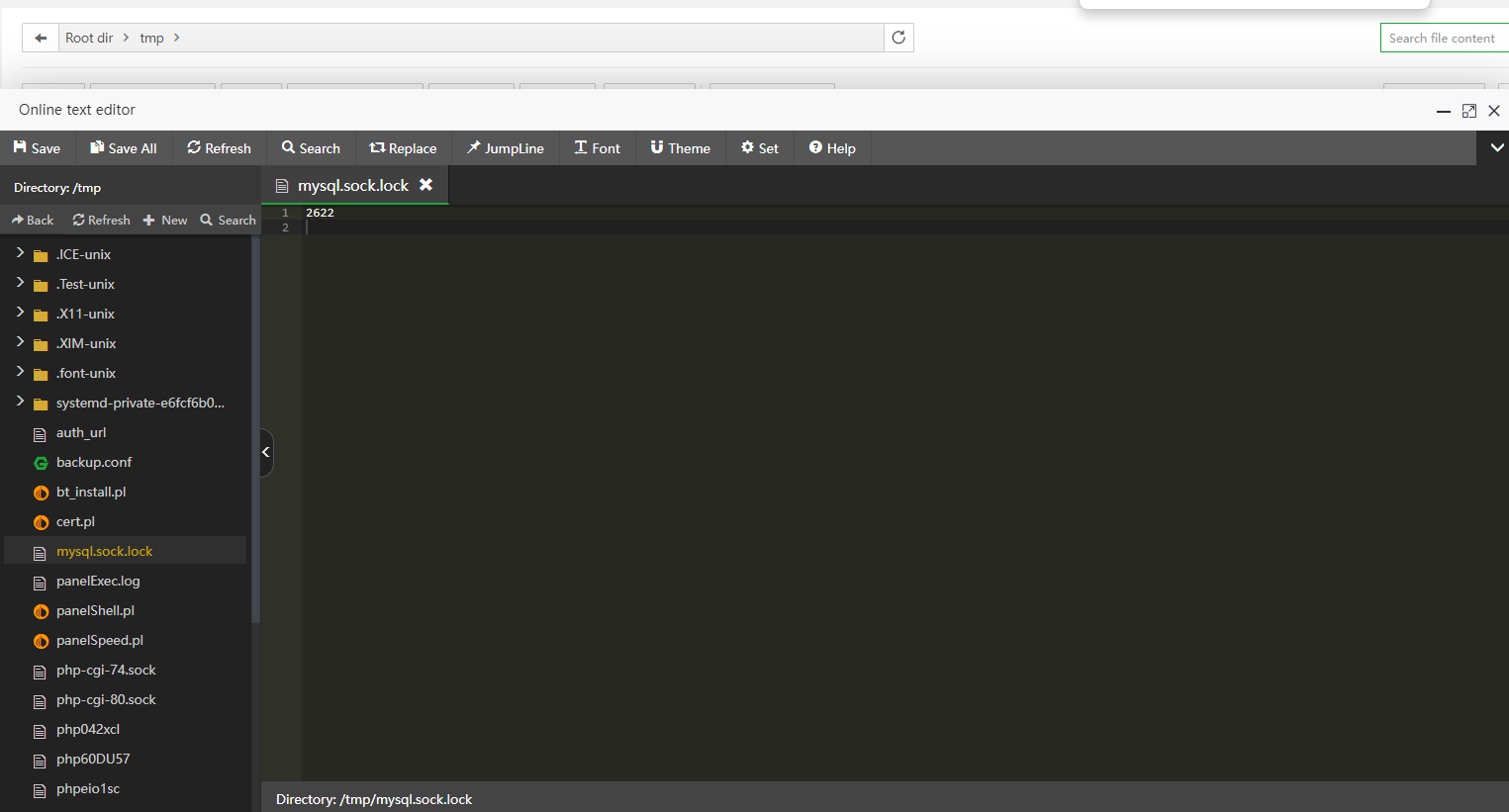Expand the .font-unix folder
The image size is (1509, 812).
pyautogui.click(x=20, y=372)
